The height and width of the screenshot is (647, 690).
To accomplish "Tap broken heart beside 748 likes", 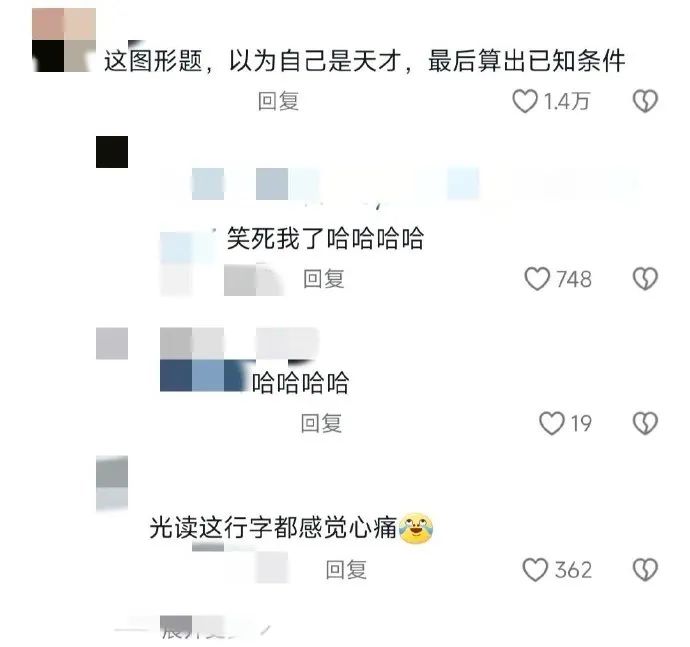I will coord(645,279).
